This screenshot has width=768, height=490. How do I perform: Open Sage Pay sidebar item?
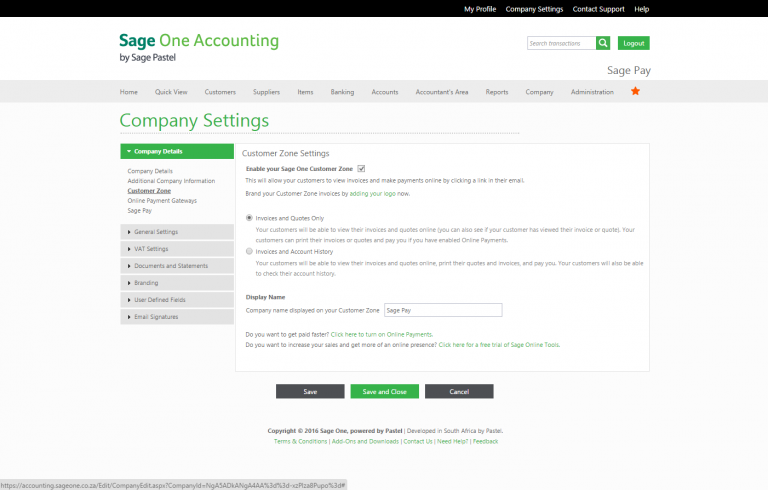pyautogui.click(x=140, y=210)
